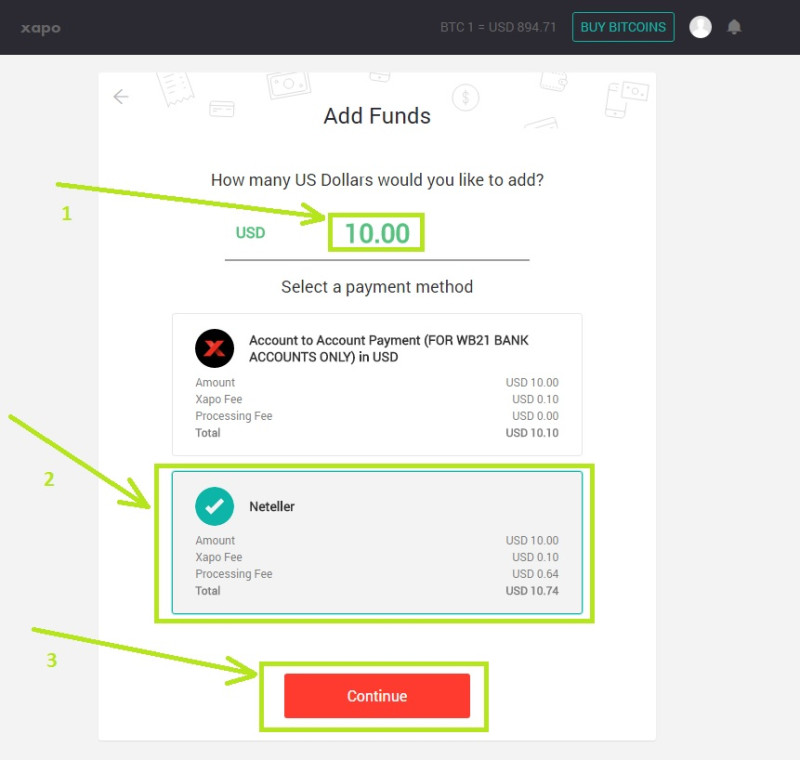Click the back arrow icon
This screenshot has width=800, height=760.
121,96
